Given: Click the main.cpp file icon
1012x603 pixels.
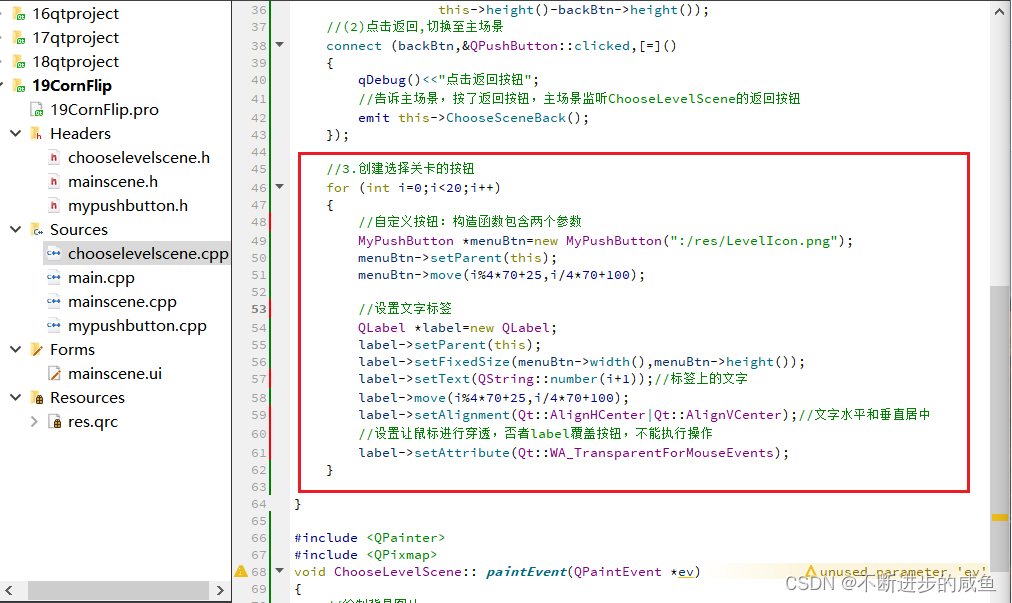Looking at the screenshot, I should (54, 278).
